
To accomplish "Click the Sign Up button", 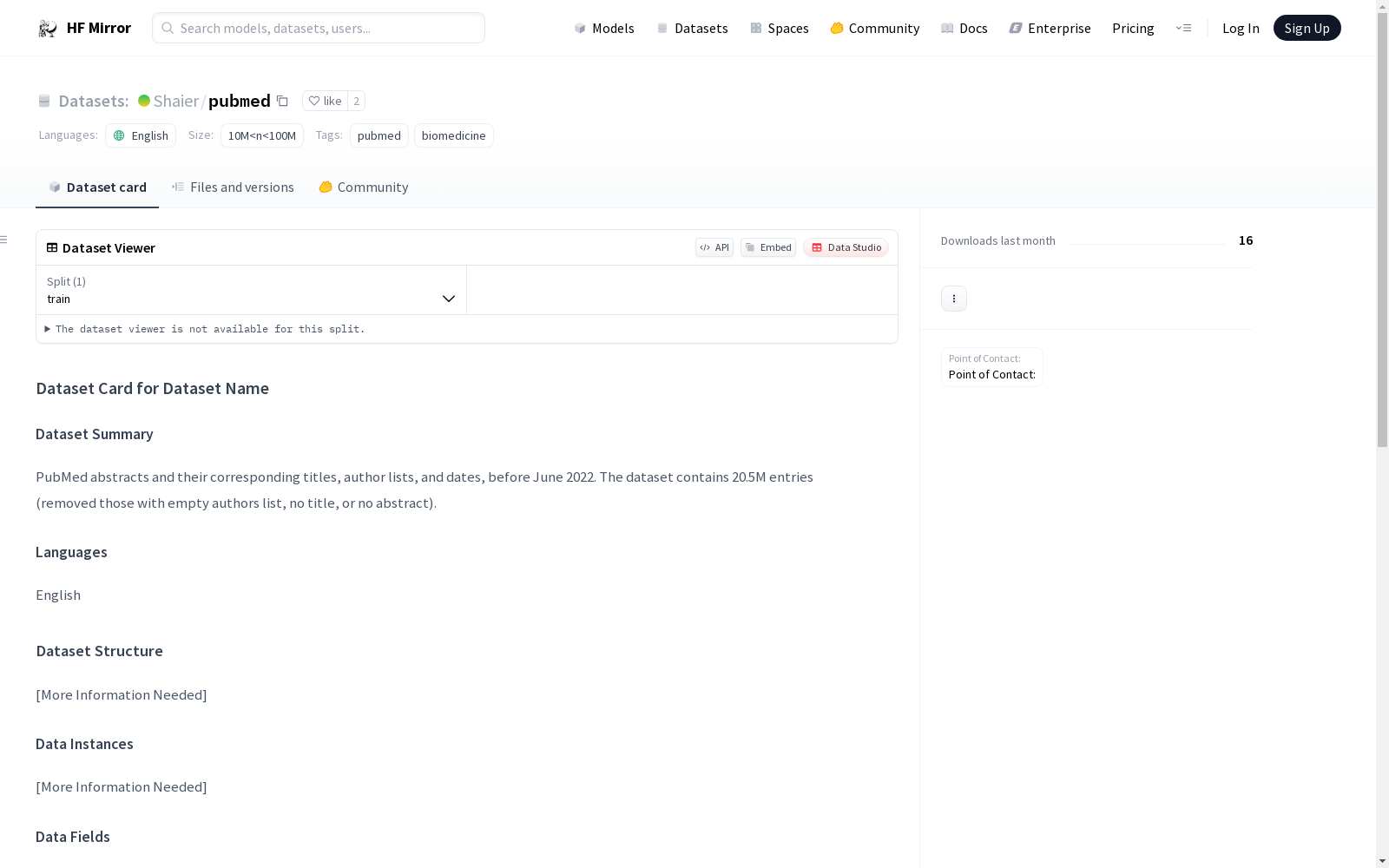I will click(x=1306, y=28).
